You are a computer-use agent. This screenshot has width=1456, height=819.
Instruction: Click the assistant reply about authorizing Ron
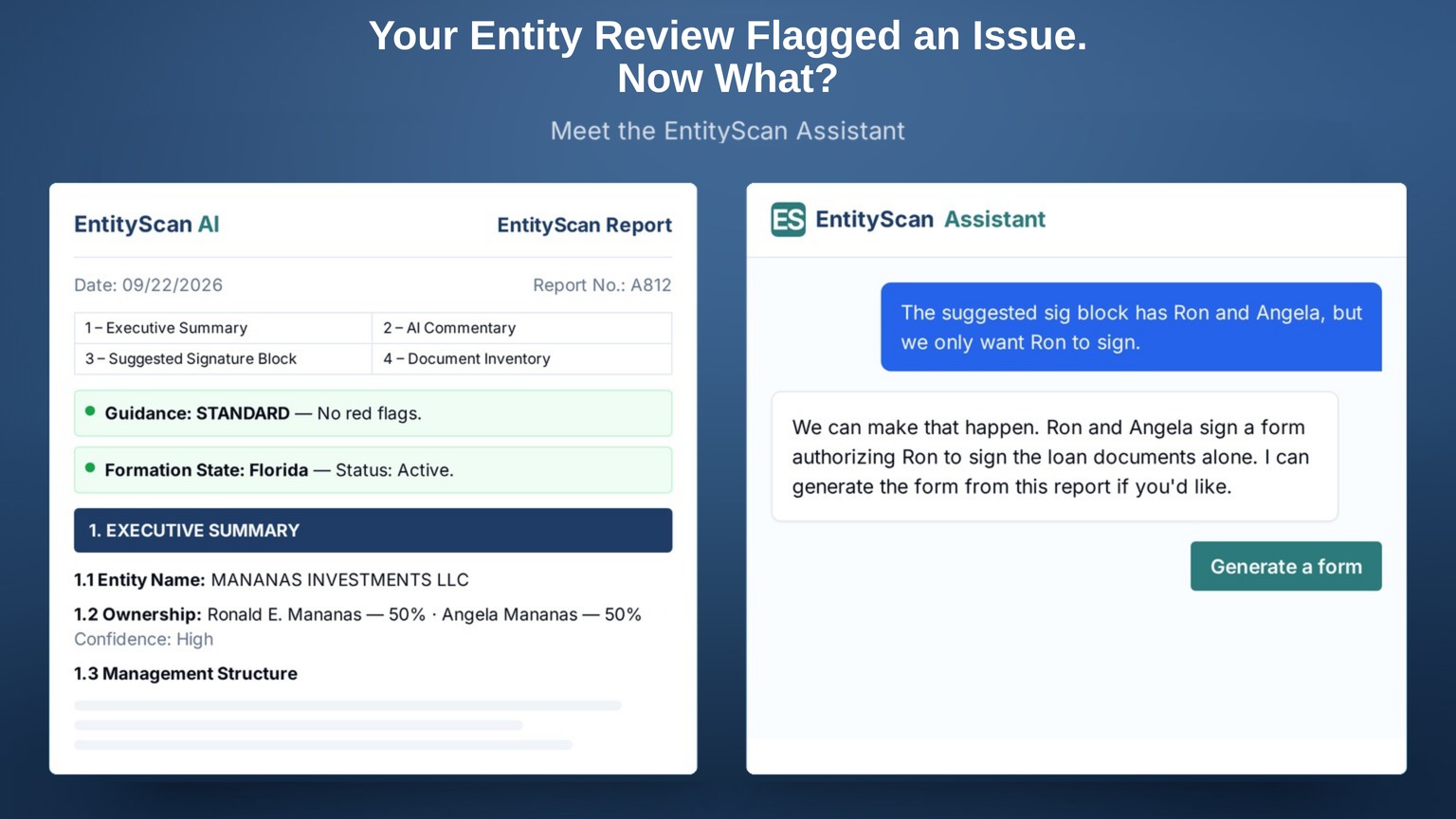click(x=1054, y=457)
